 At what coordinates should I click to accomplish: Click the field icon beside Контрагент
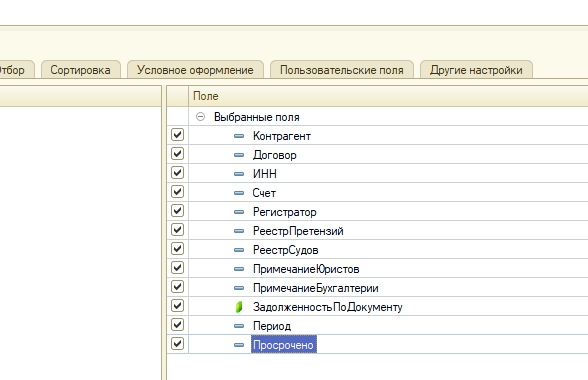[x=239, y=136]
